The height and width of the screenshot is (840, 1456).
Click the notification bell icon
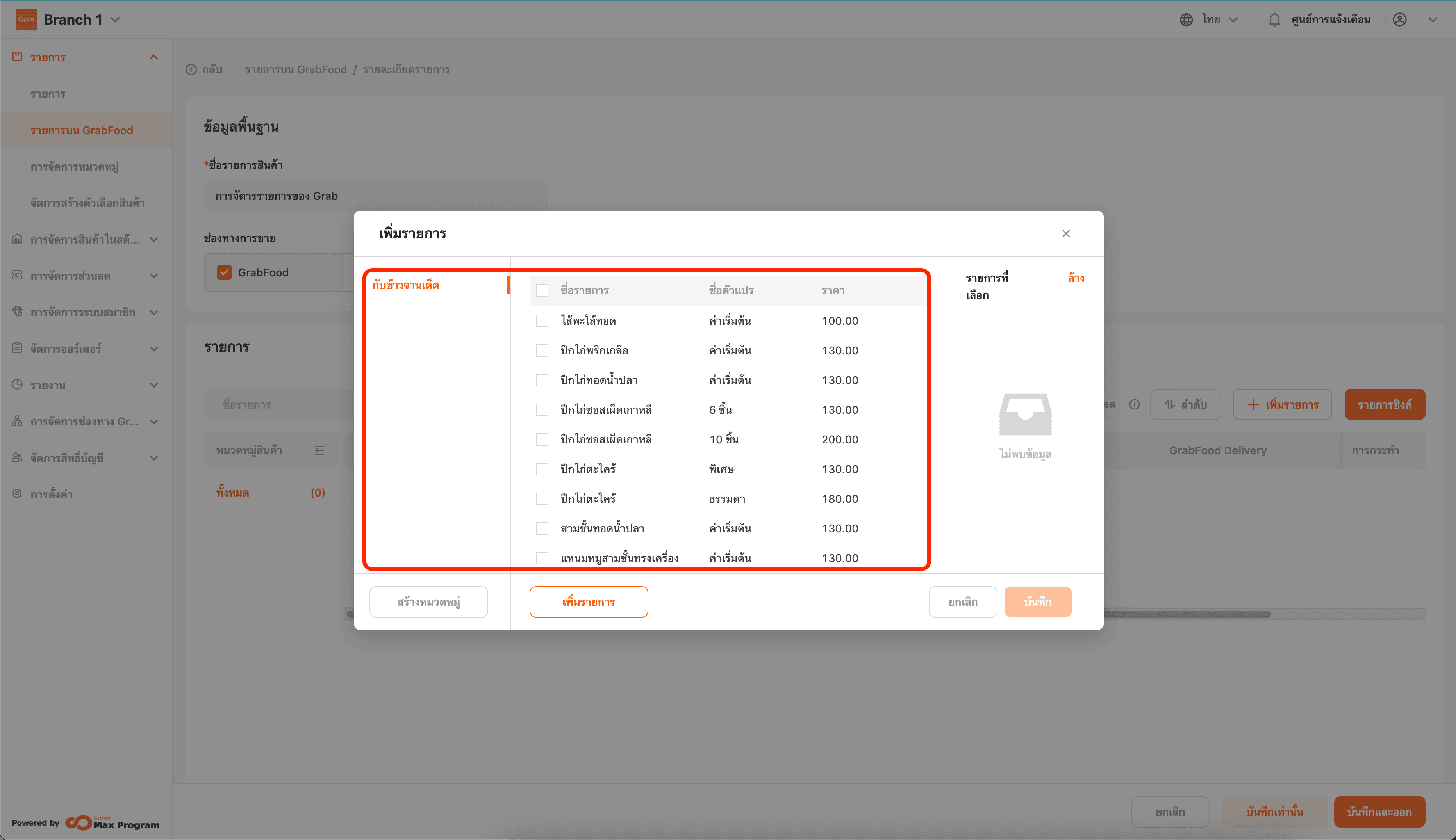tap(1274, 20)
